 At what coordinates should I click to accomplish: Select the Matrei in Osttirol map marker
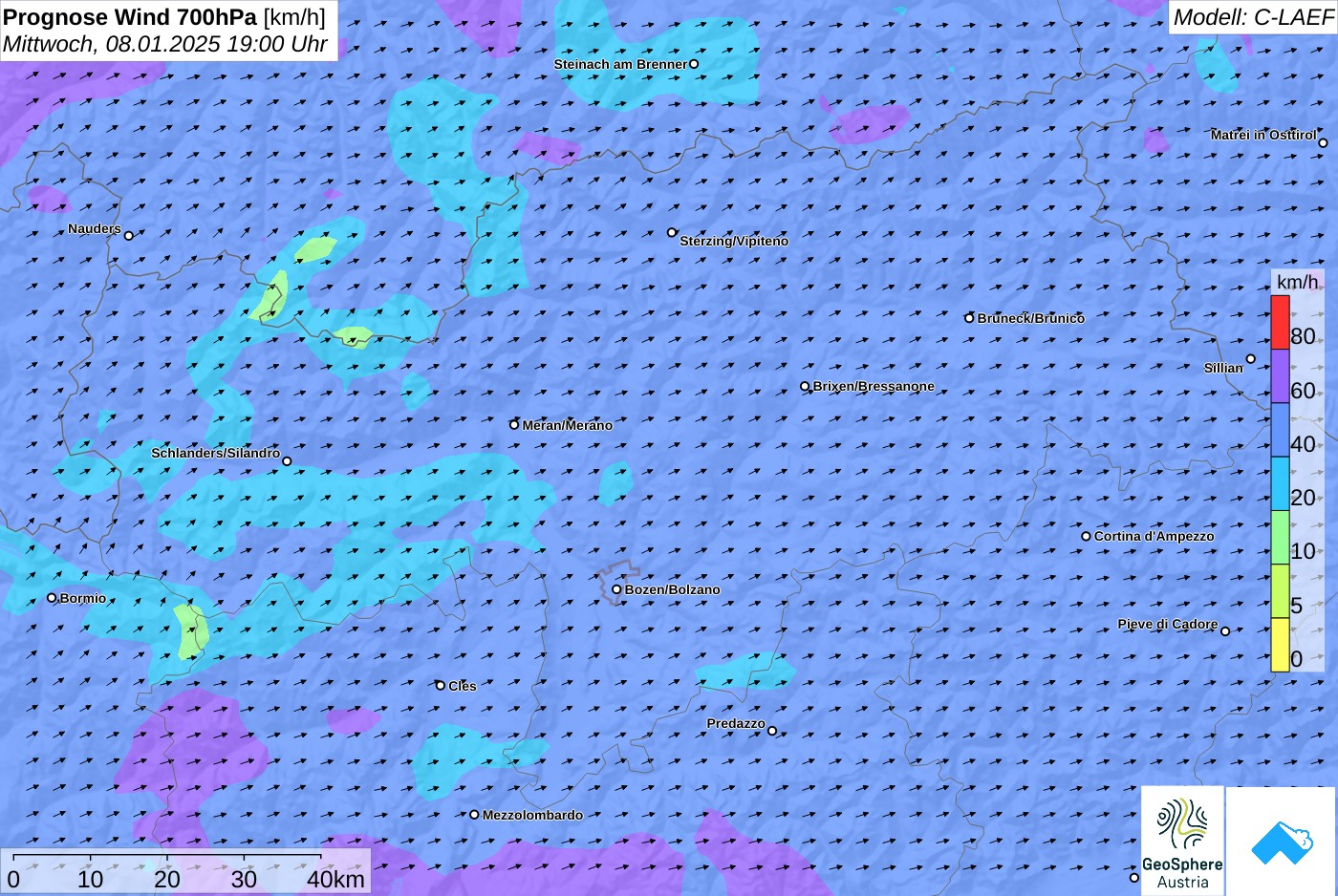click(1323, 143)
